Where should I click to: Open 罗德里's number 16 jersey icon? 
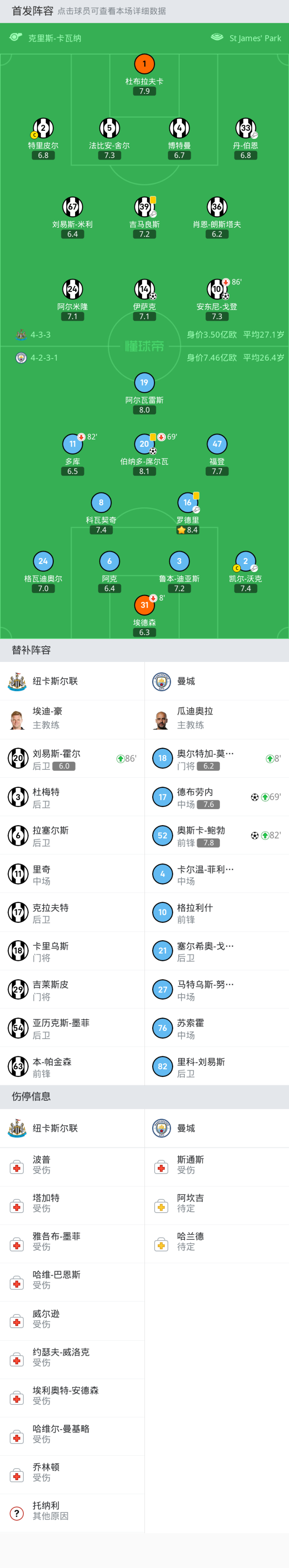tap(188, 503)
